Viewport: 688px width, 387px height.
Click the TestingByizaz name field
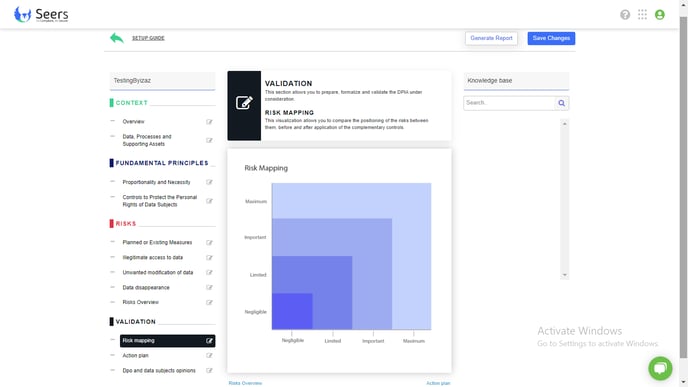tap(162, 81)
